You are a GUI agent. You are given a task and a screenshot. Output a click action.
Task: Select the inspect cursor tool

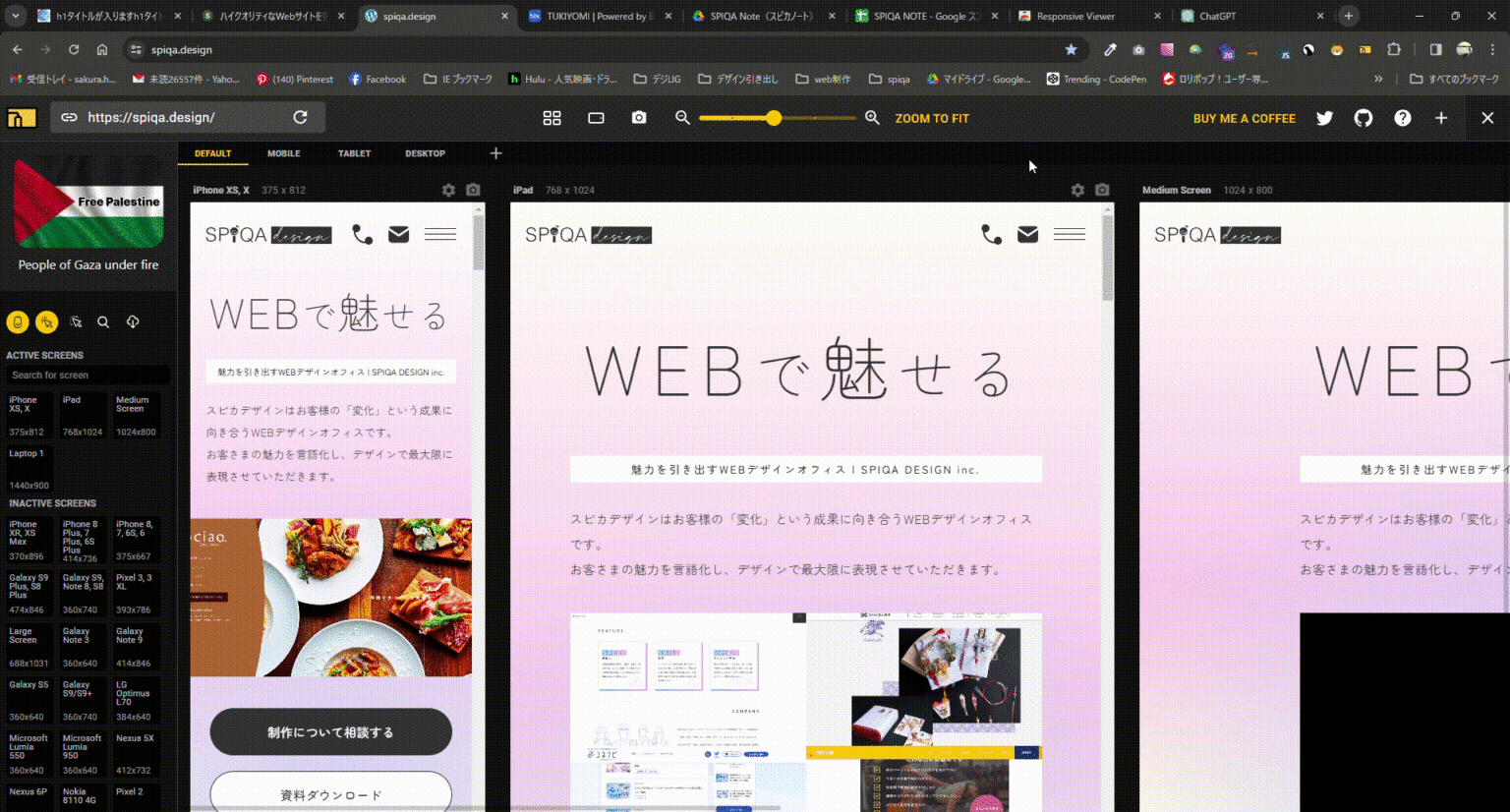point(77,321)
